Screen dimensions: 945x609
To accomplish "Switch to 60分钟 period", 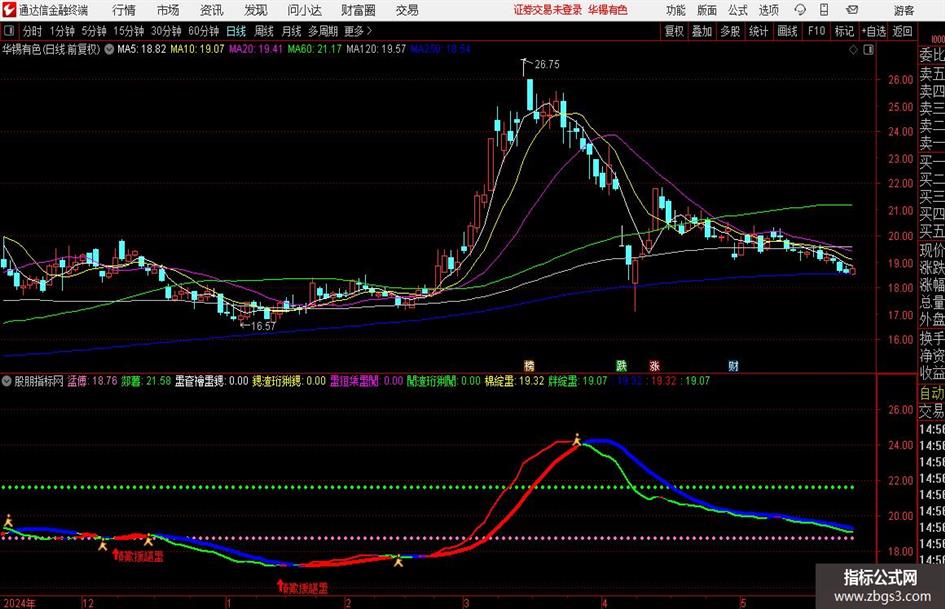I will point(204,31).
